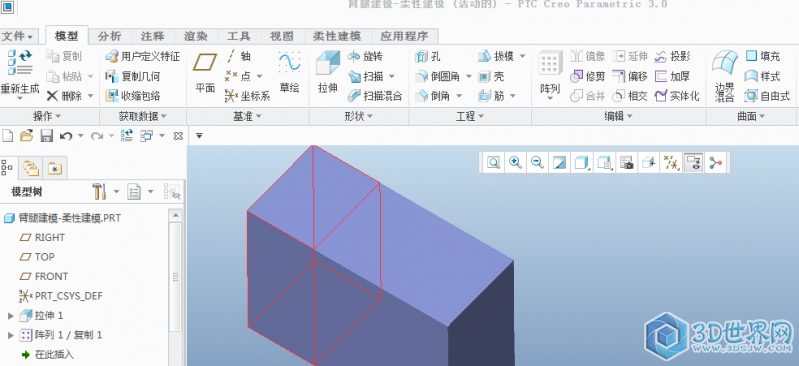This screenshot has height=366, width=799.
Task: Select the 偏移 offset tool
Action: (x=630, y=76)
